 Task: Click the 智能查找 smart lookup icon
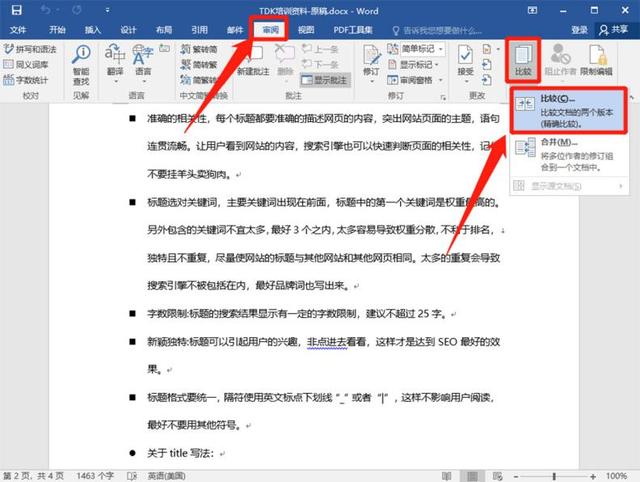pyautogui.click(x=81, y=65)
